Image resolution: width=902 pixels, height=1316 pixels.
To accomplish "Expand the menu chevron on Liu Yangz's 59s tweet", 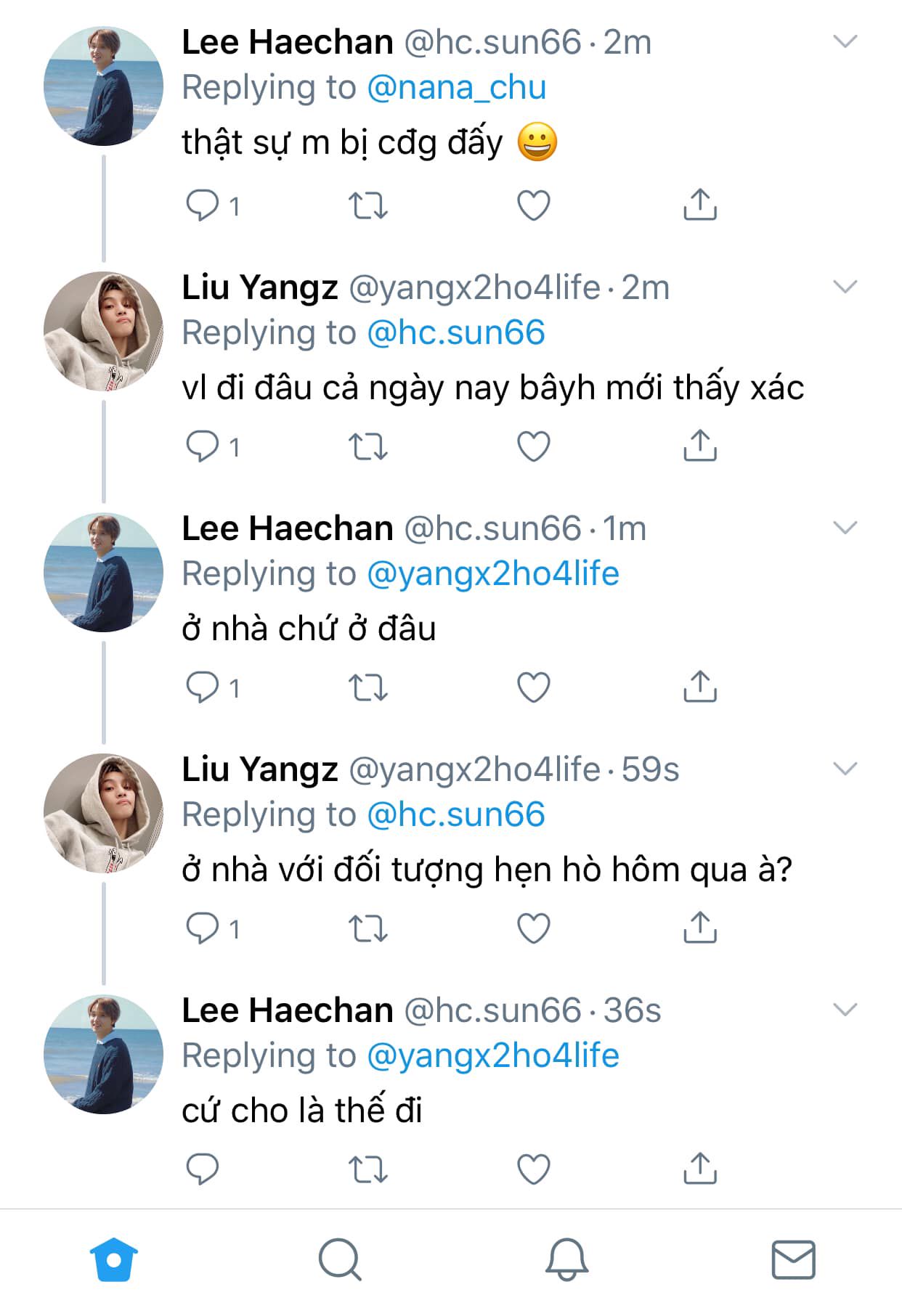I will pyautogui.click(x=845, y=769).
